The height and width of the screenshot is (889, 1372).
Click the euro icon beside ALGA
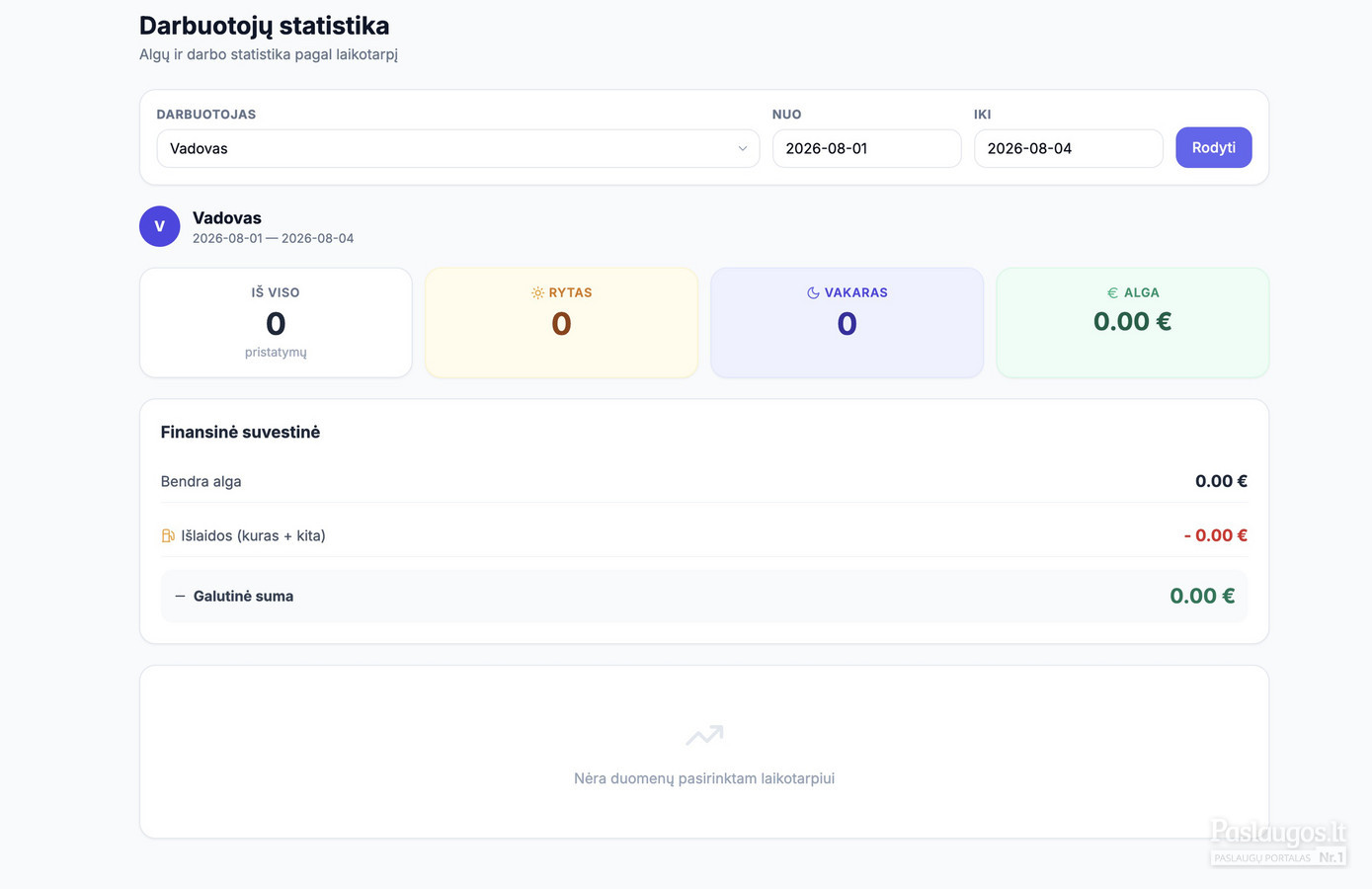coord(1112,293)
